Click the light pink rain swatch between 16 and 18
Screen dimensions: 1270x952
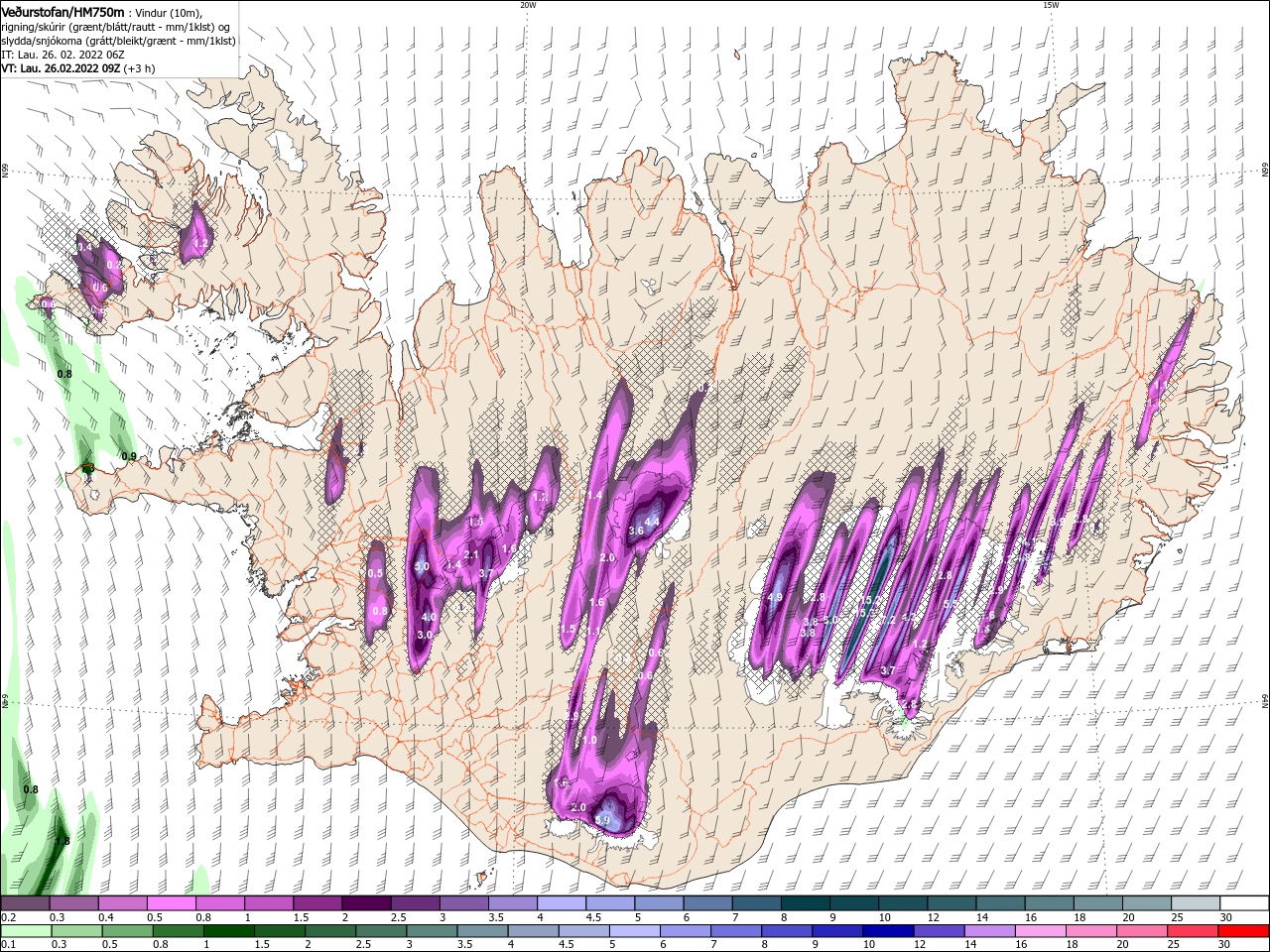click(1042, 931)
